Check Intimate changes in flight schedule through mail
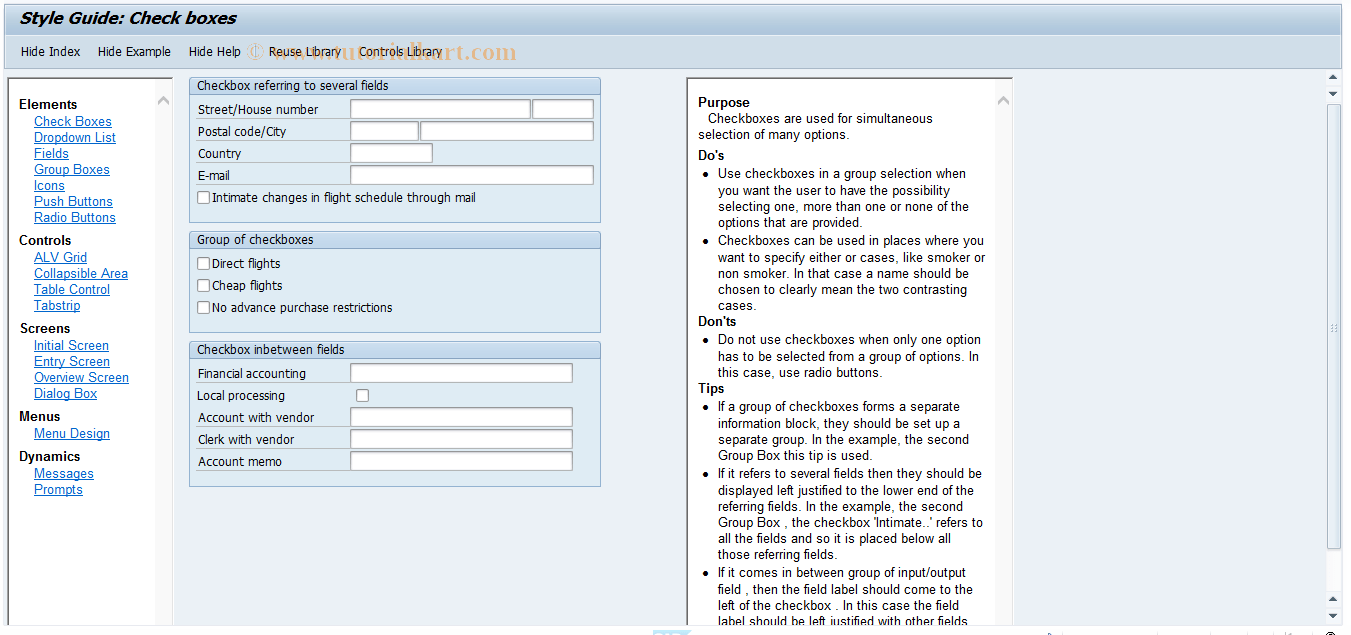Image resolution: width=1351 pixels, height=635 pixels. pos(203,197)
